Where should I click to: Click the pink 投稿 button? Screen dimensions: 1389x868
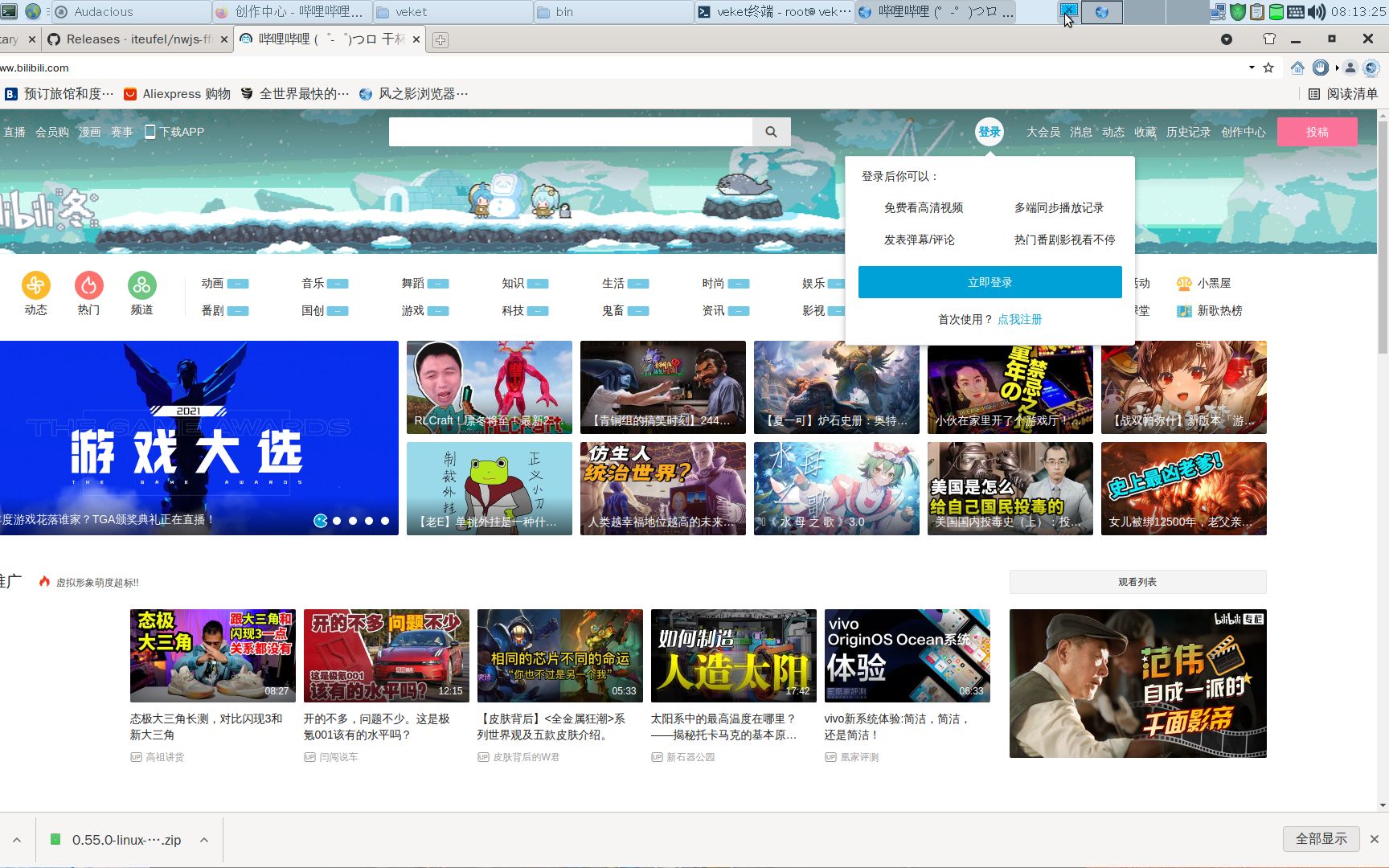(1317, 132)
